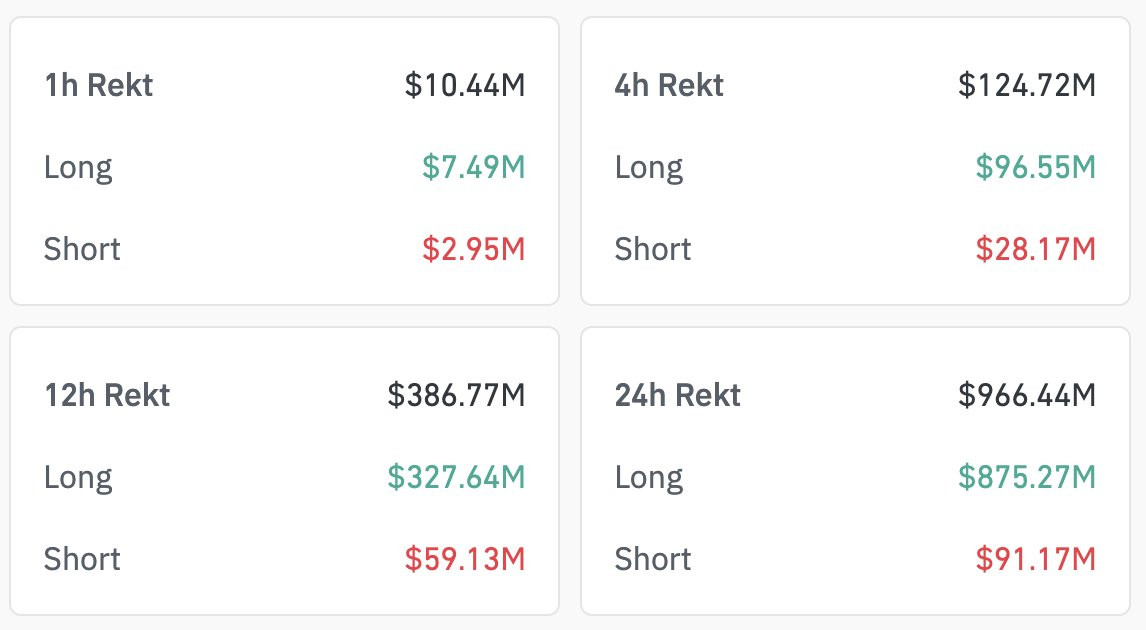
Task: Select the 24h total $966.44M value
Action: 1027,395
